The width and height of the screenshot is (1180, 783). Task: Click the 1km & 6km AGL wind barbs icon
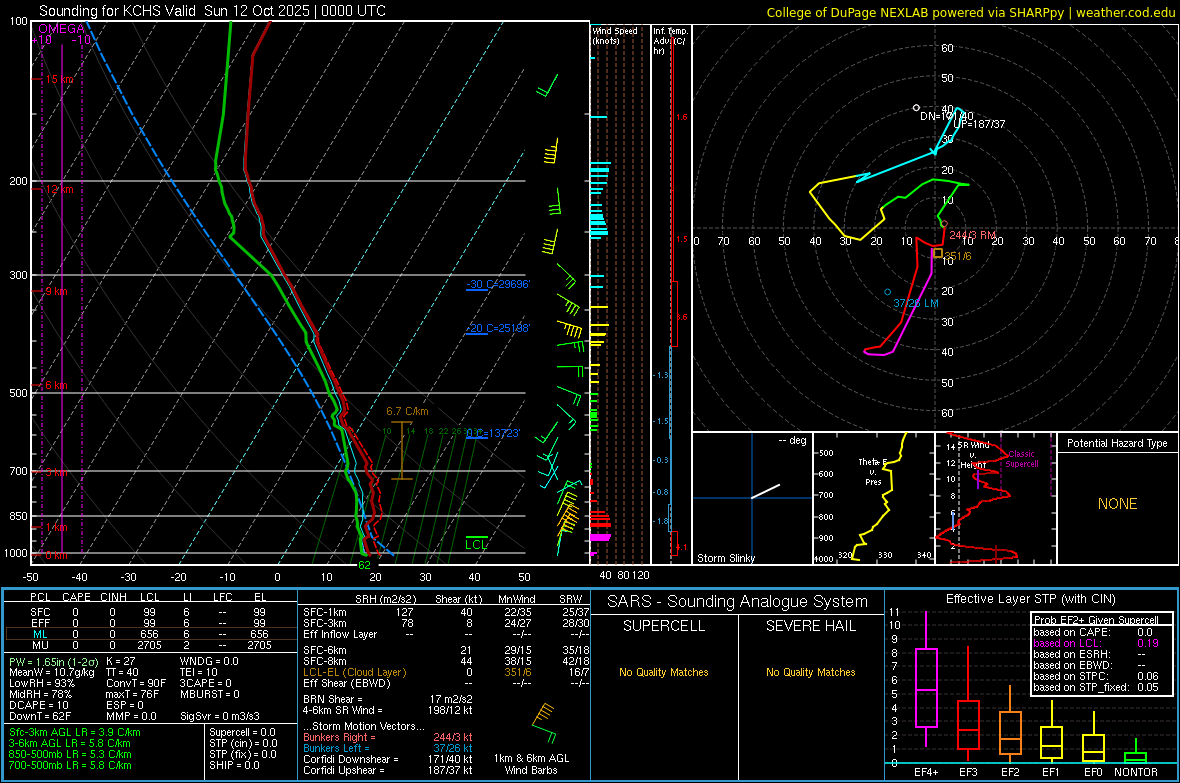(543, 724)
